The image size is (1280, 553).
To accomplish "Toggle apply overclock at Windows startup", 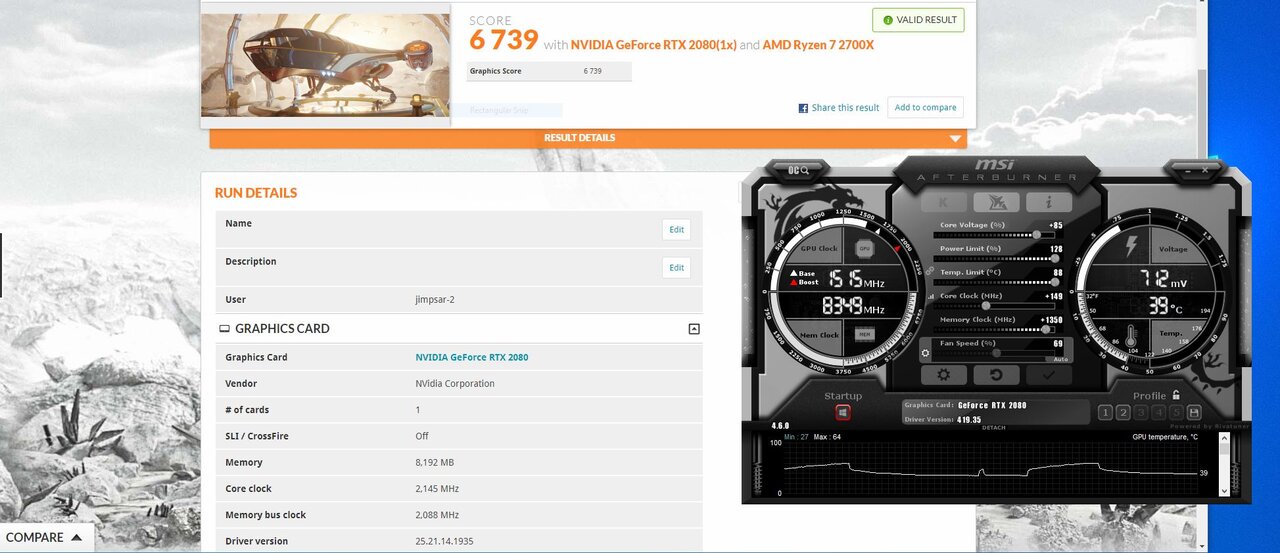I will pyautogui.click(x=843, y=412).
